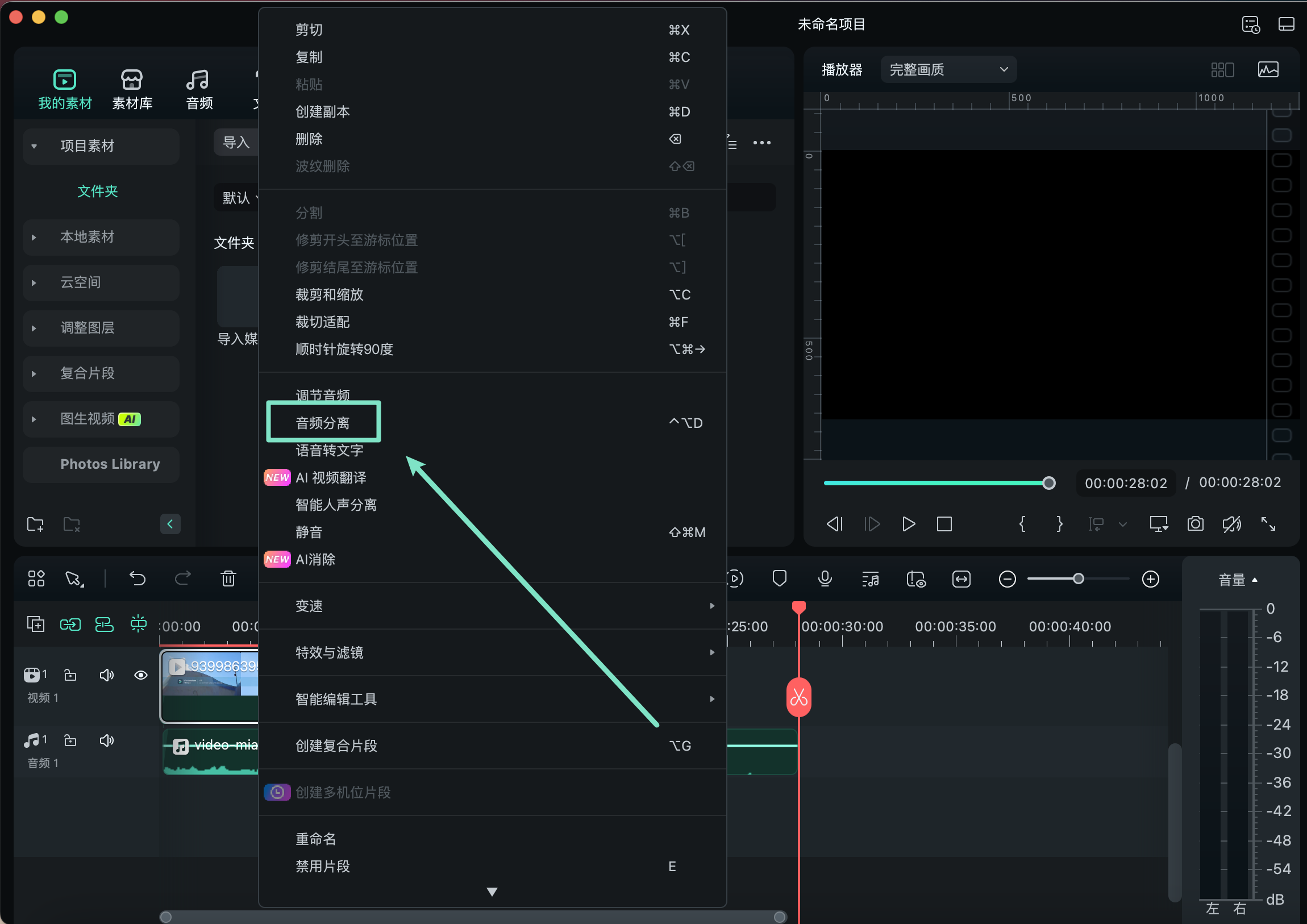Switch to the 素材库 tab
This screenshot has width=1307, height=924.
pos(132,88)
